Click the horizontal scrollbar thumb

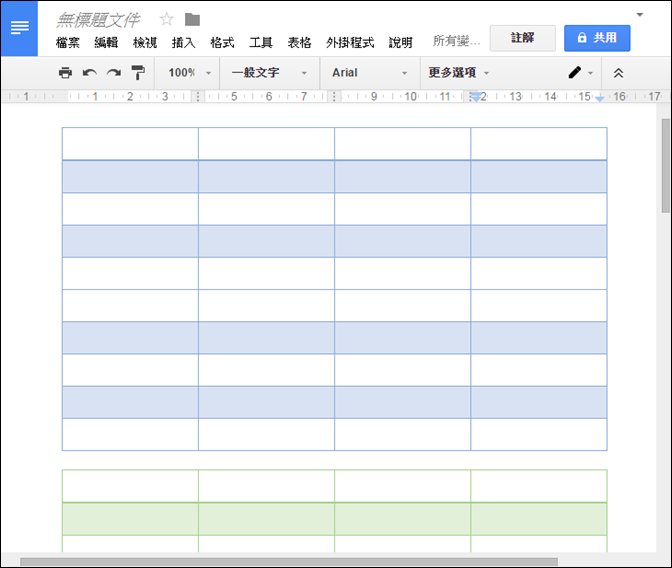(x=289, y=562)
